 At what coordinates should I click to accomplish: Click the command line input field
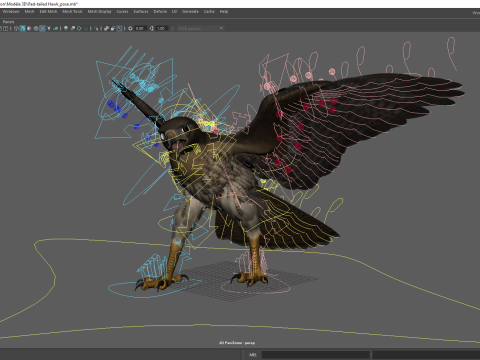(x=316, y=355)
